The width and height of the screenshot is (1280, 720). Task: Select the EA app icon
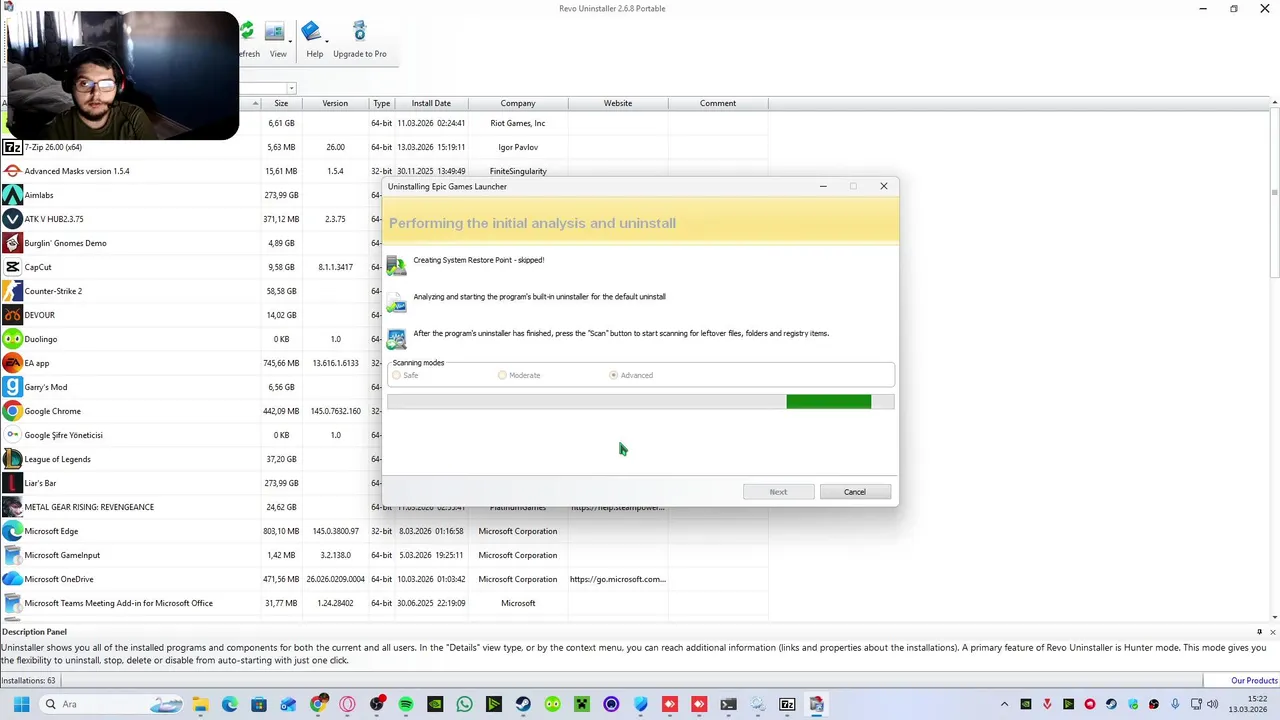coord(12,363)
